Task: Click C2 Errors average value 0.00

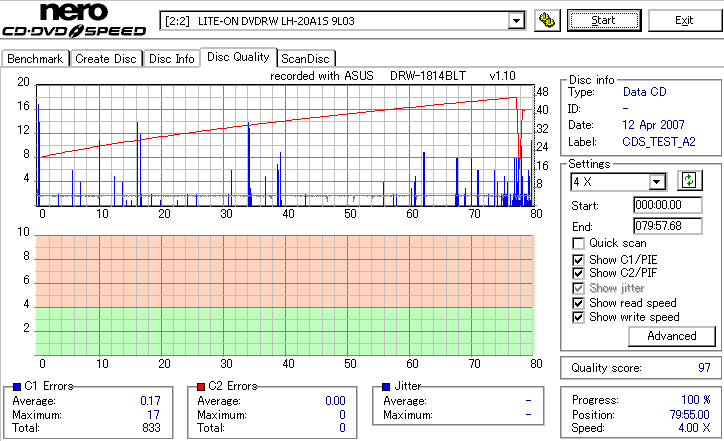Action: point(335,401)
